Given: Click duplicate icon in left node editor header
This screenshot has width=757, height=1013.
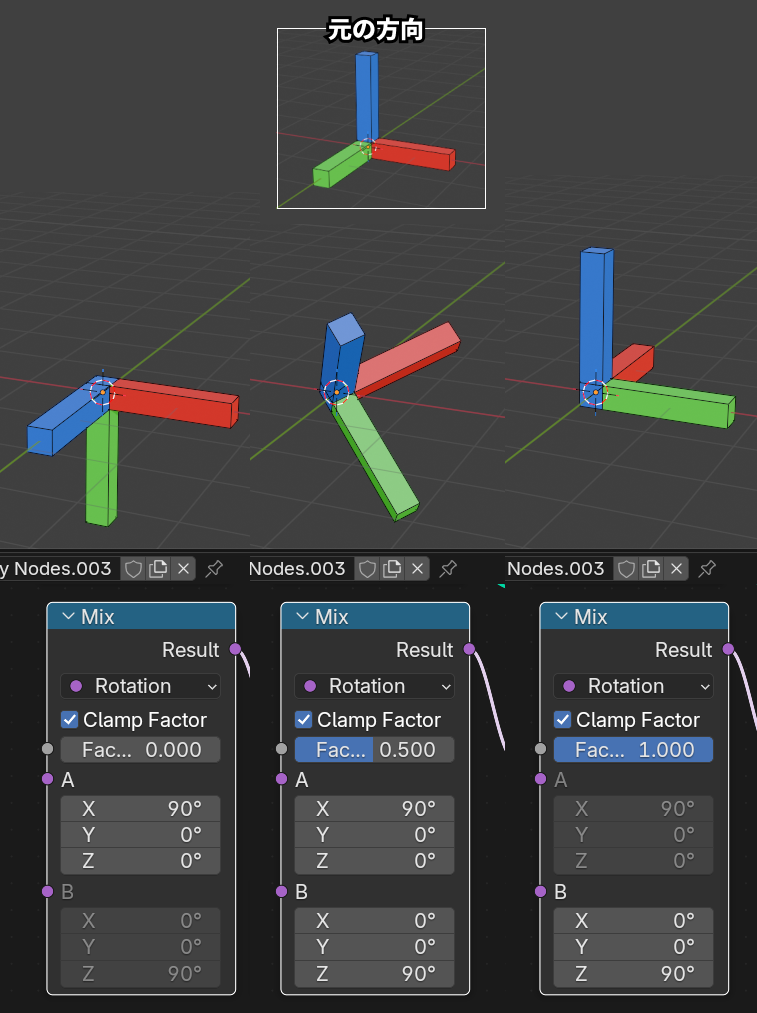Looking at the screenshot, I should (158, 569).
